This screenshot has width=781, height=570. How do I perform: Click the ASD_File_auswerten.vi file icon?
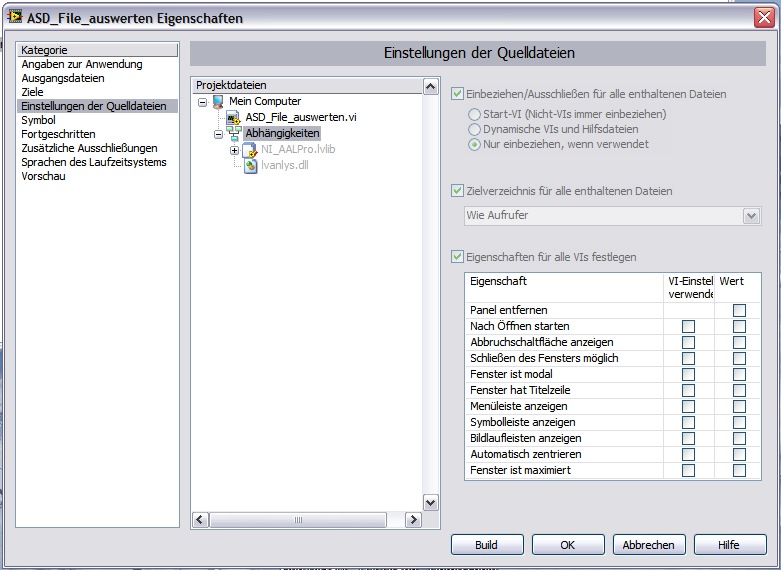[x=234, y=118]
